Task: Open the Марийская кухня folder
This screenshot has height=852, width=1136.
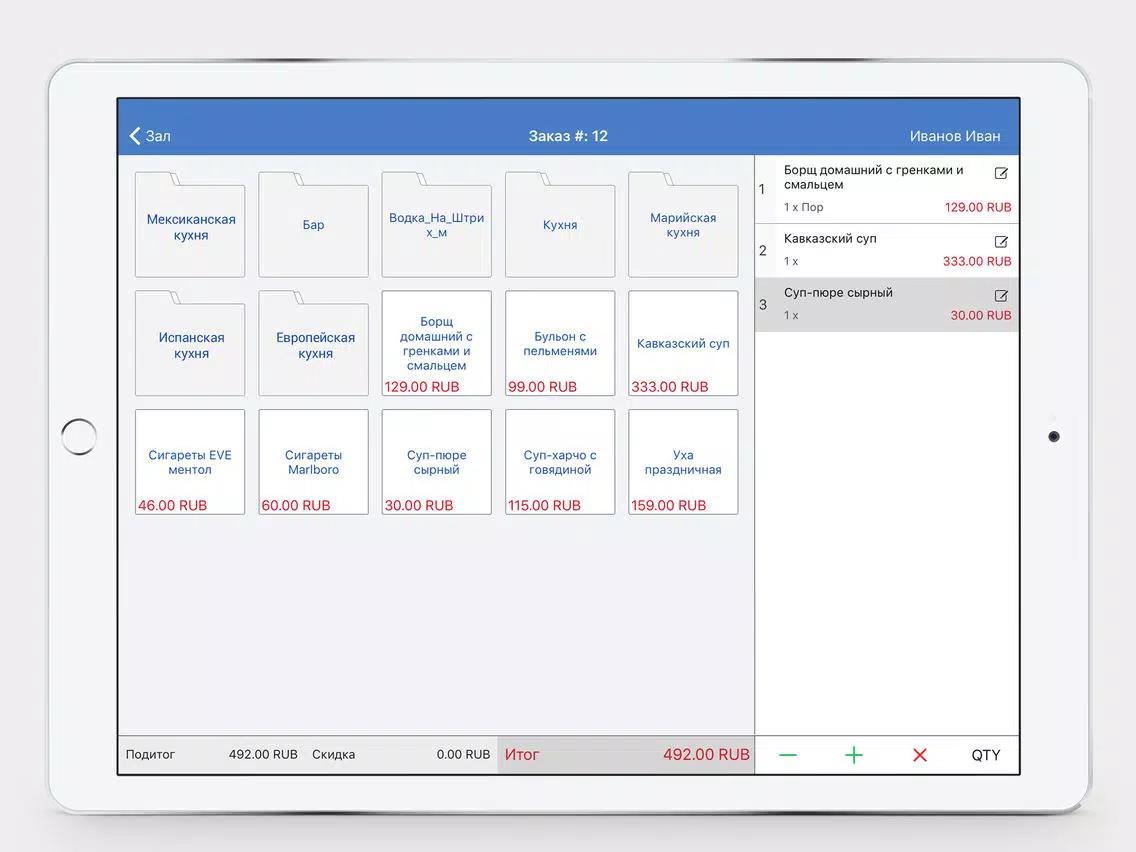Action: [x=683, y=225]
